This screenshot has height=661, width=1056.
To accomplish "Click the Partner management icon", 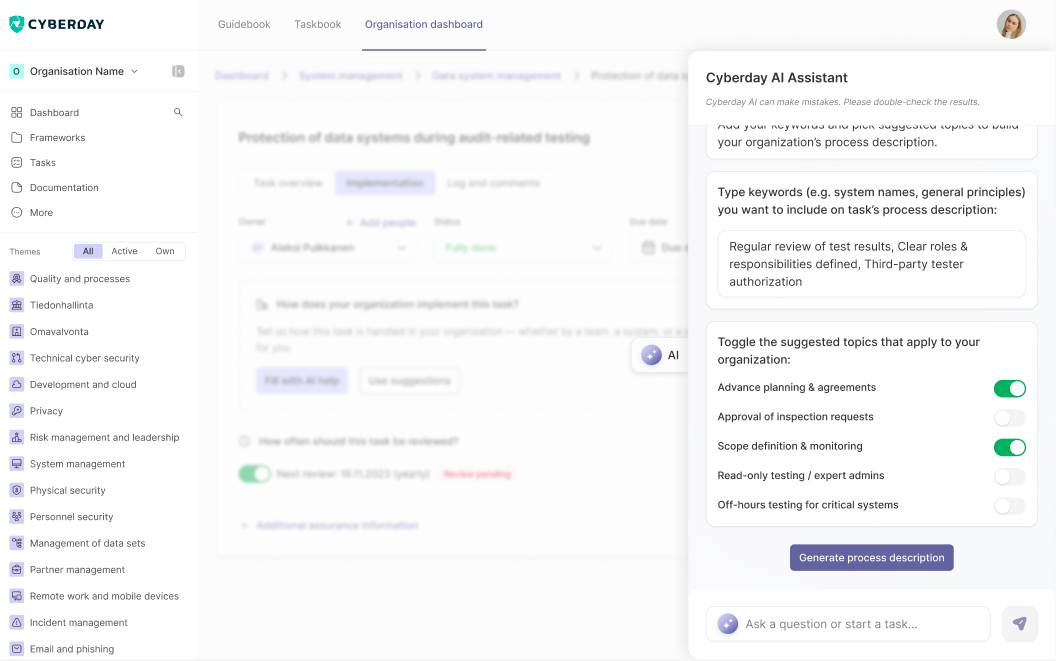I will [17, 569].
